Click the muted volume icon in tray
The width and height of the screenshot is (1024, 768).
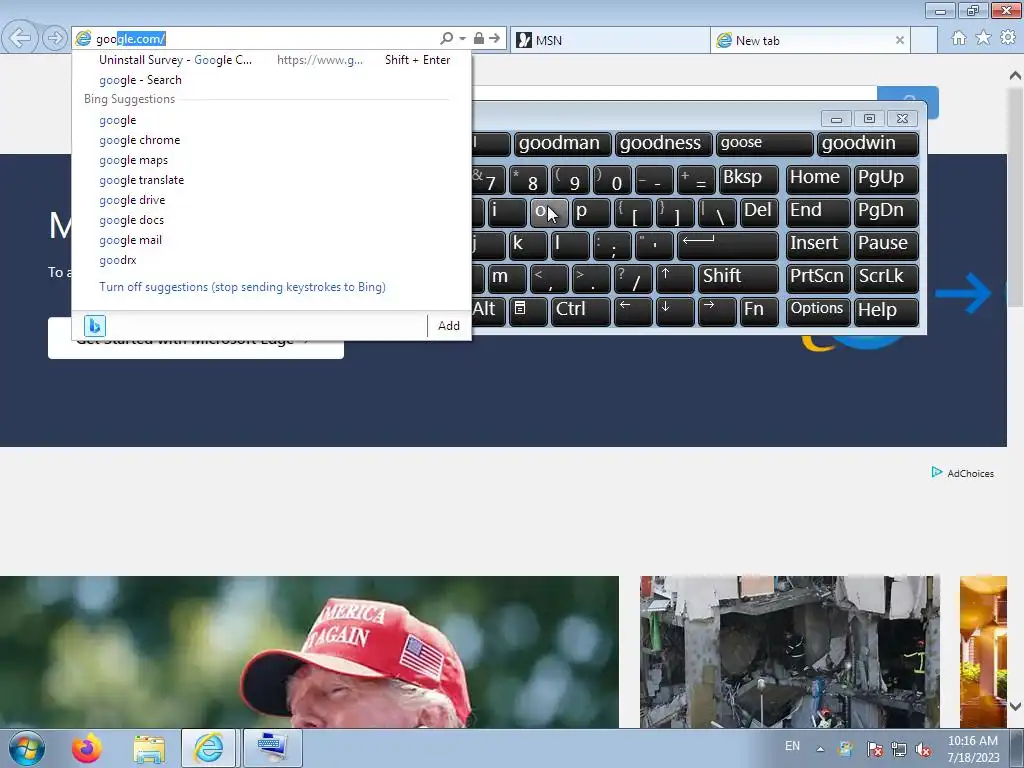pyautogui.click(x=923, y=748)
